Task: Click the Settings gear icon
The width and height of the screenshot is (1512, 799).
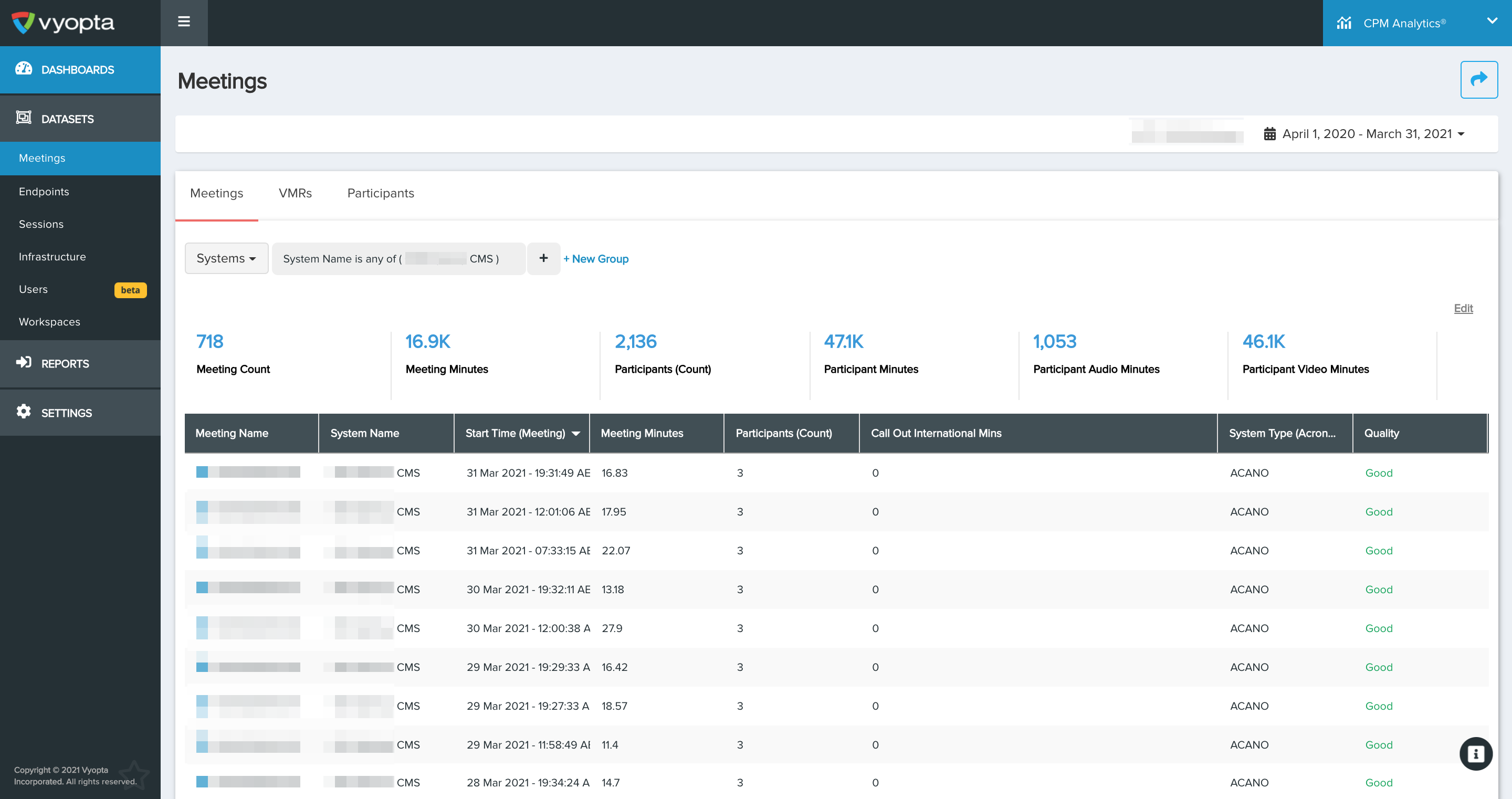Action: (24, 412)
